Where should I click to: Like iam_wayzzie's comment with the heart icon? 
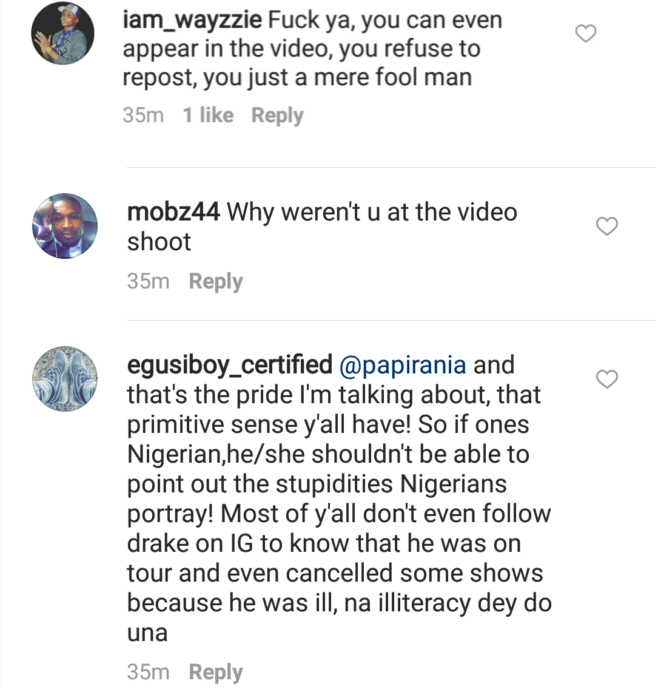click(x=586, y=33)
